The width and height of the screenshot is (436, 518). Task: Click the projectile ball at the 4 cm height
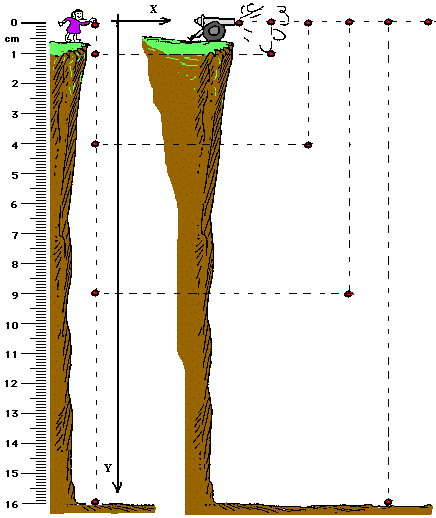[x=308, y=145]
